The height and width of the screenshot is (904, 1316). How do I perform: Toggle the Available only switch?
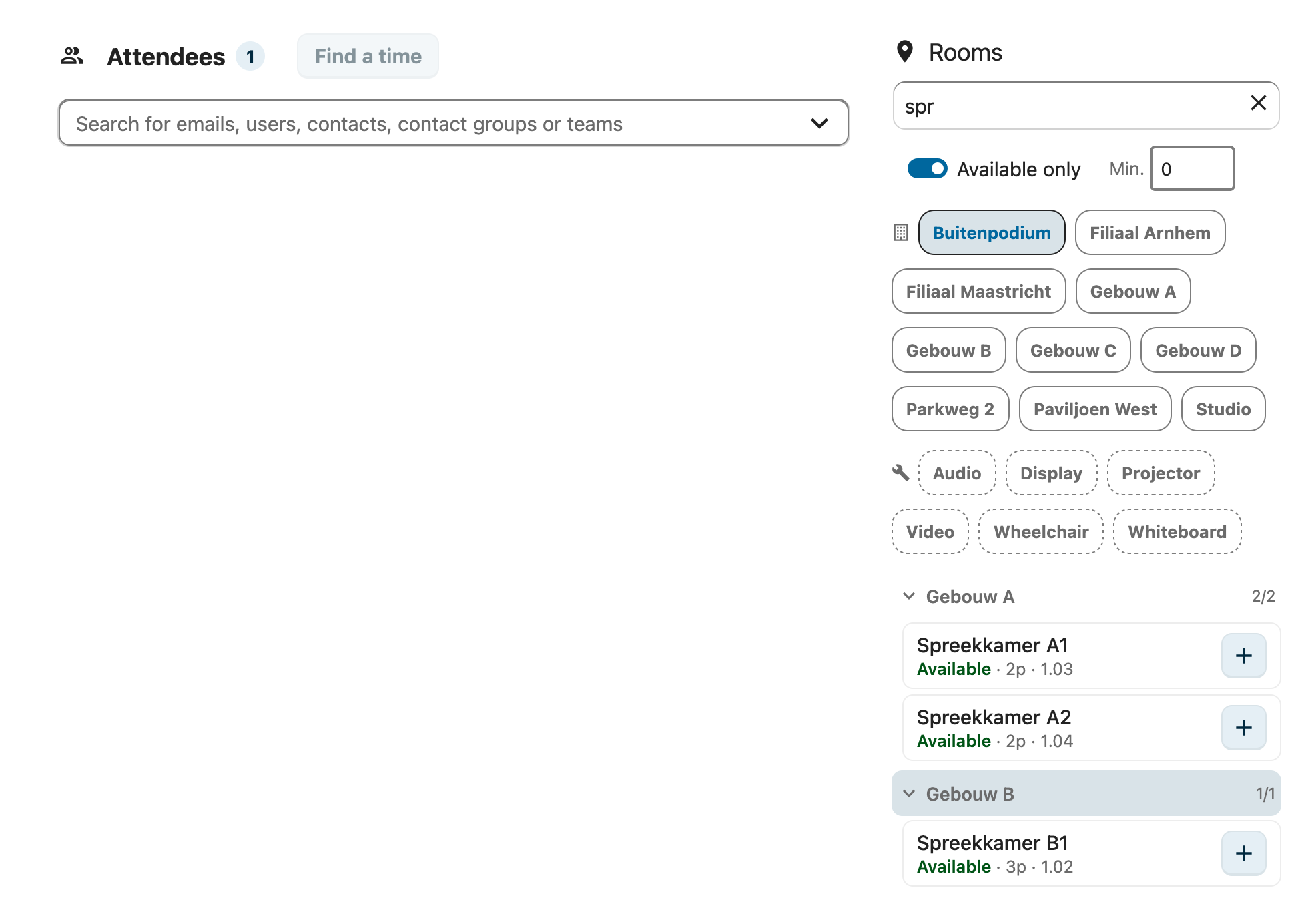pyautogui.click(x=927, y=168)
